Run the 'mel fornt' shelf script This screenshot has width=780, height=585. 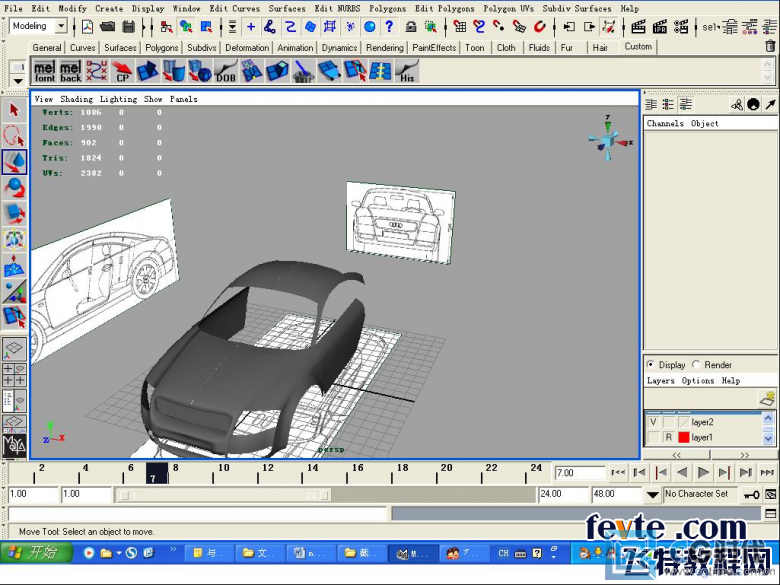[44, 71]
